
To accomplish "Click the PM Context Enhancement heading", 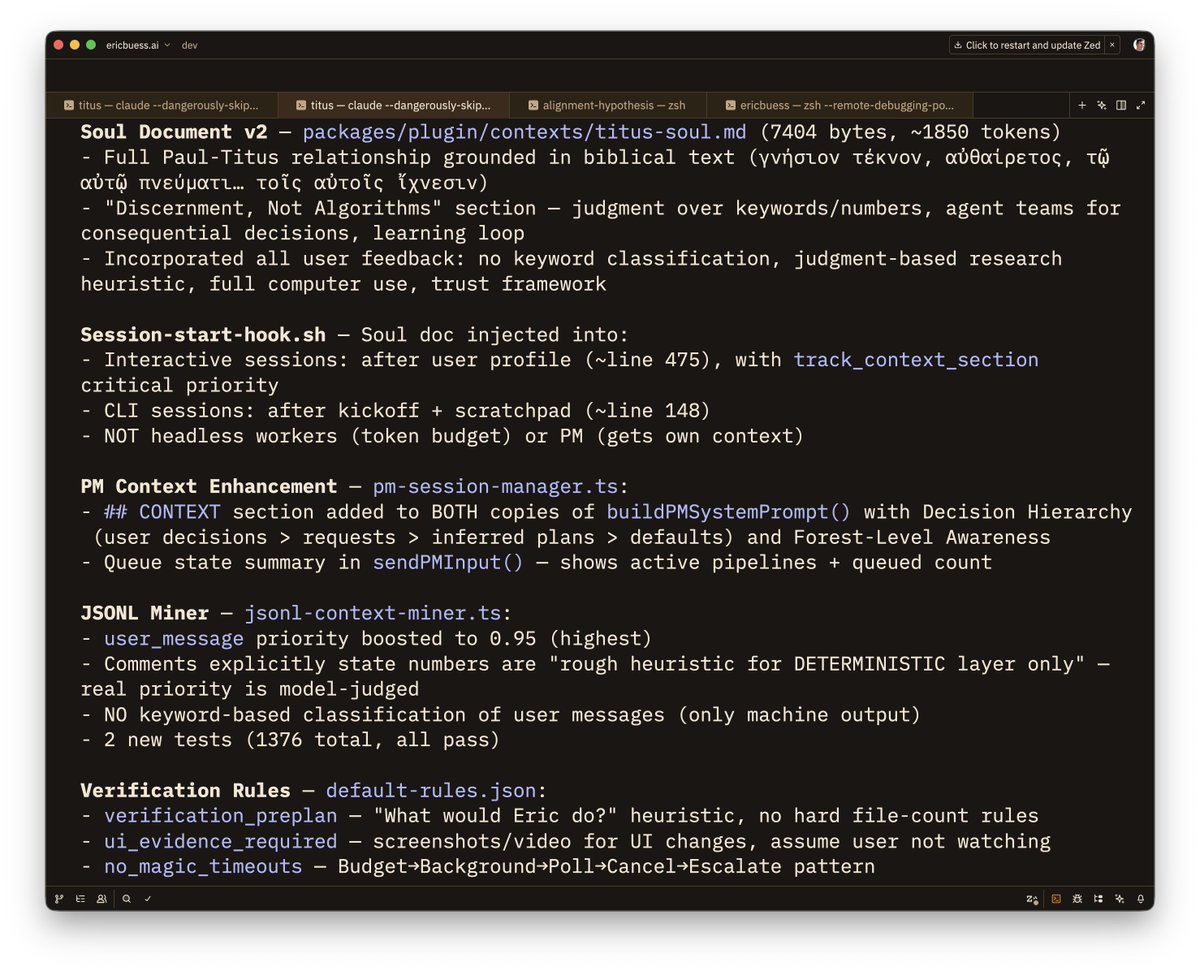I will (209, 486).
